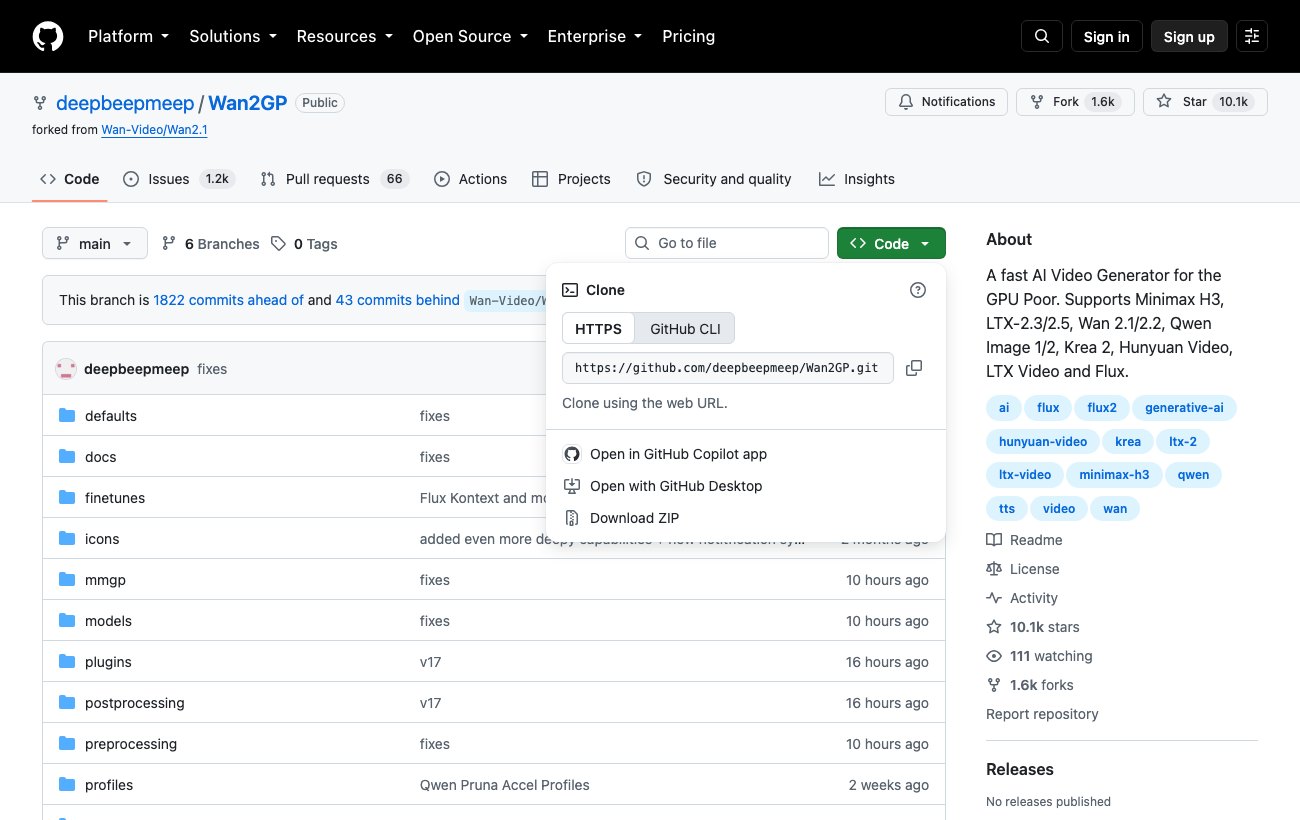Click the defaults folder icon
This screenshot has height=820, width=1300.
(67, 416)
